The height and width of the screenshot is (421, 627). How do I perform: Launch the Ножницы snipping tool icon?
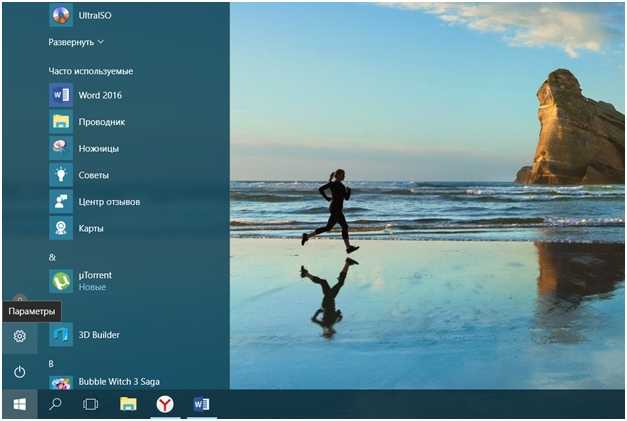click(61, 148)
